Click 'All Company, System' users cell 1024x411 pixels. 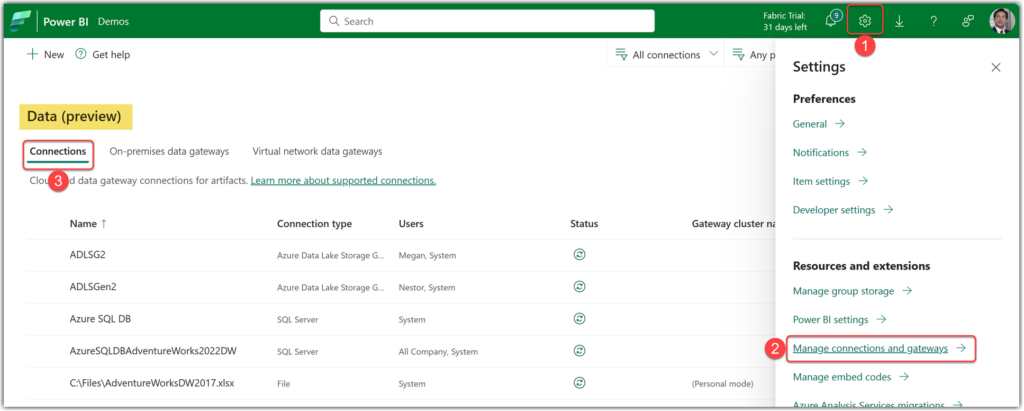[438, 352]
